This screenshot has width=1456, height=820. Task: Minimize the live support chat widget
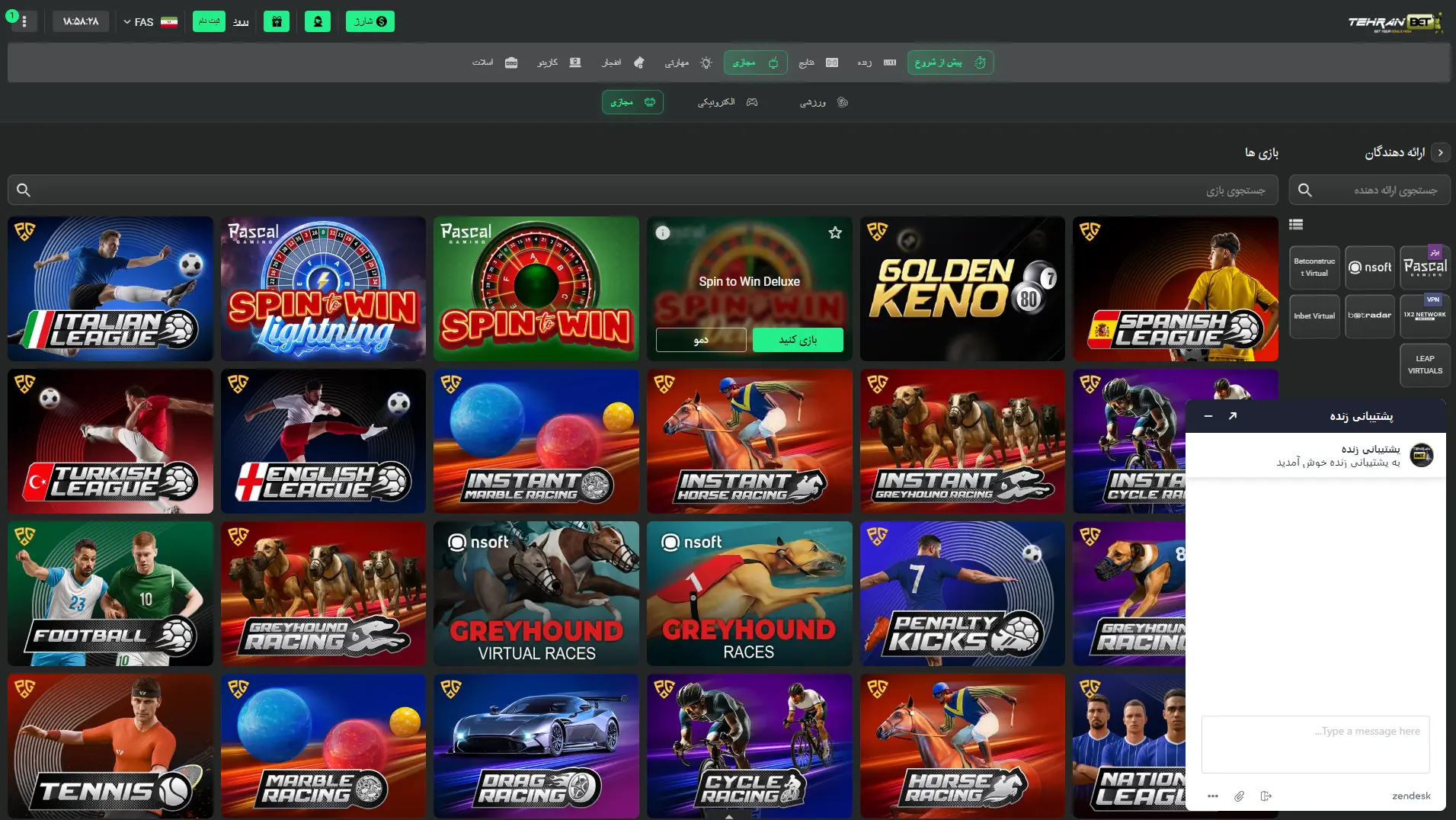pos(1208,416)
